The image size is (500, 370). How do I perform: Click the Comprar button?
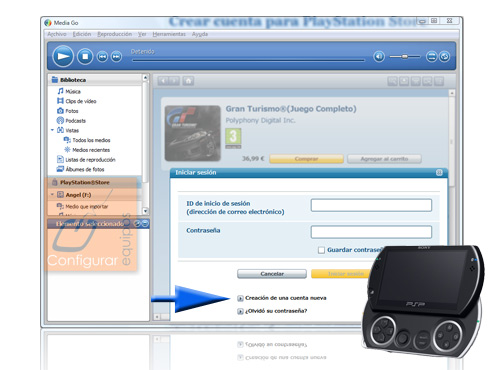tap(306, 159)
